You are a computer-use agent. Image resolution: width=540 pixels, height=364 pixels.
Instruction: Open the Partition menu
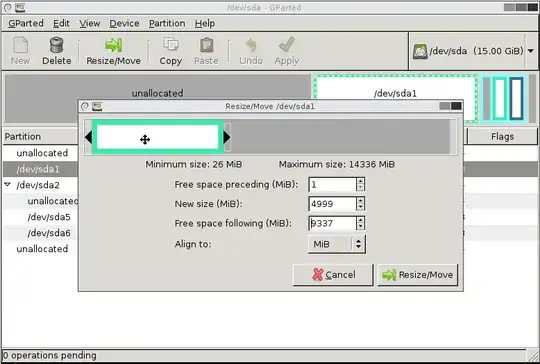[167, 23]
